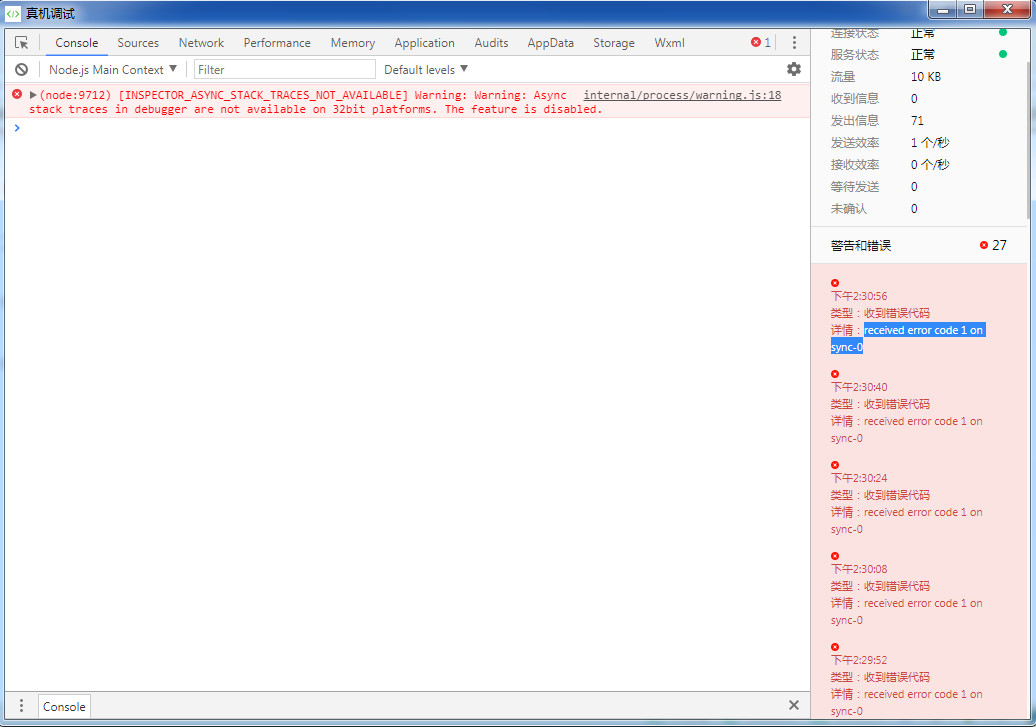The width and height of the screenshot is (1036, 727).
Task: Close the bottom console drawer
Action: click(794, 705)
